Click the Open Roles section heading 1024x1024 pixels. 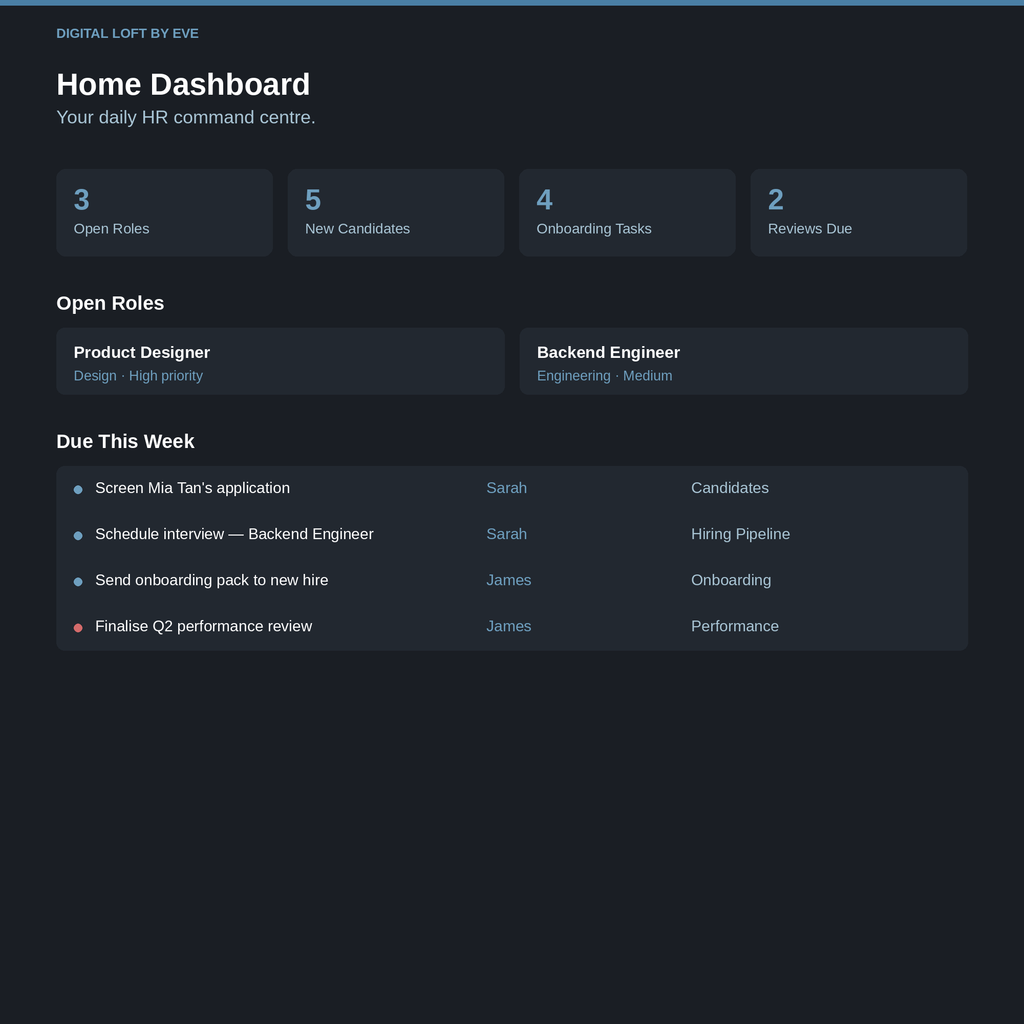coord(110,303)
